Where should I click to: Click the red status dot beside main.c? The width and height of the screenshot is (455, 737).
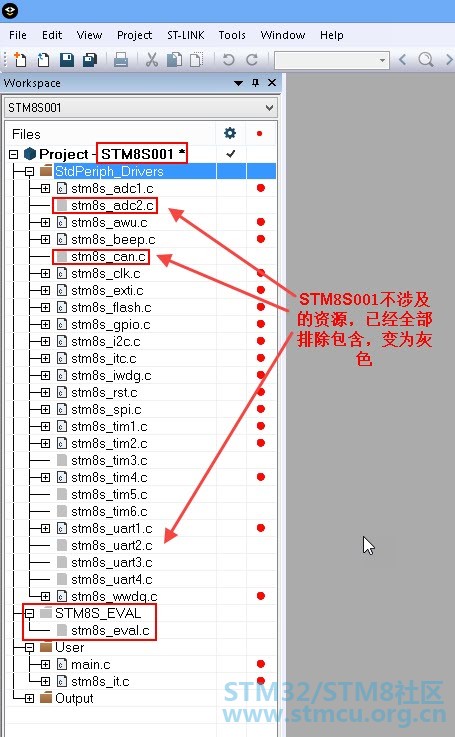click(x=261, y=664)
